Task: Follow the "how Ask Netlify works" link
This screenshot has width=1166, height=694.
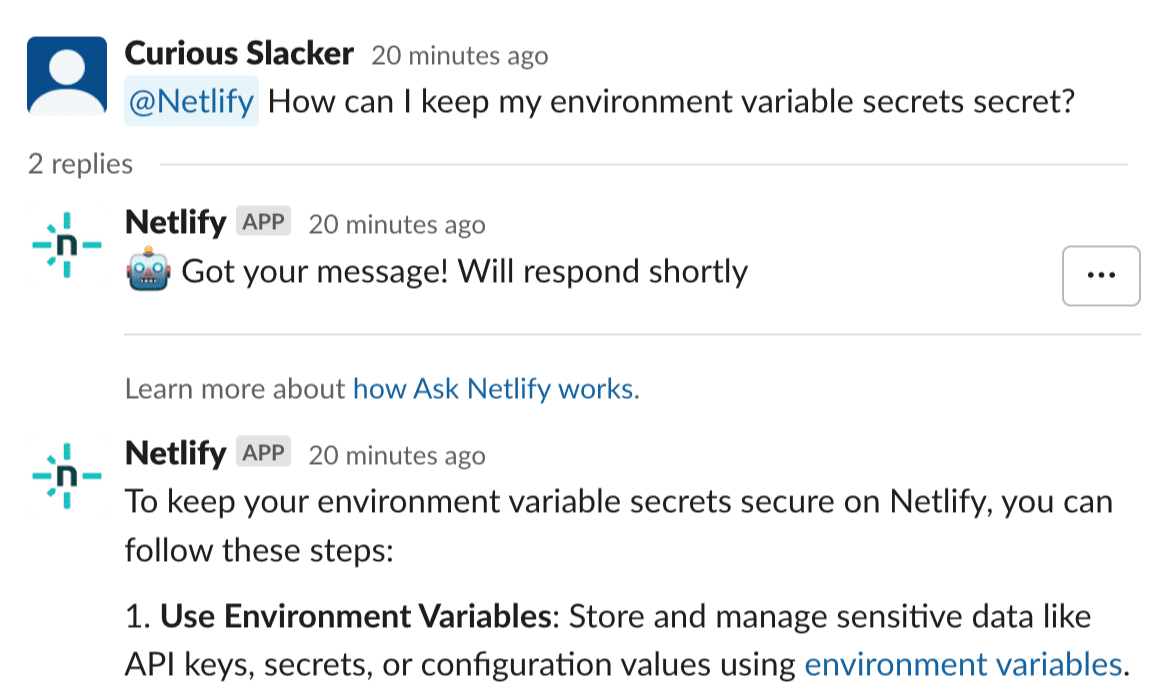Action: (x=493, y=388)
